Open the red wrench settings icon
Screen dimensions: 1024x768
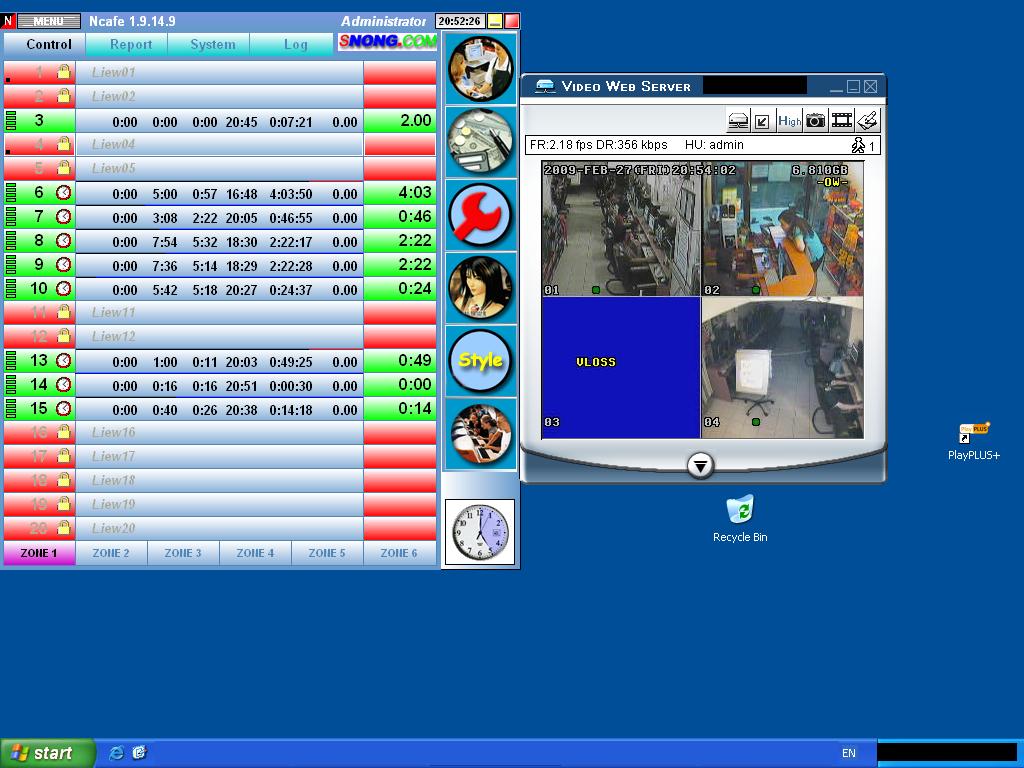tap(481, 215)
